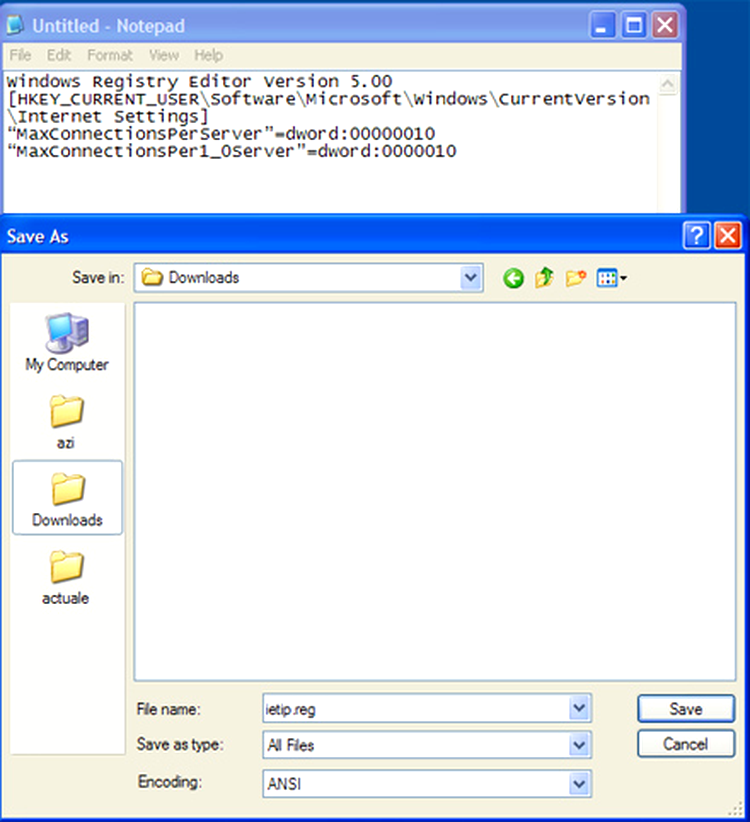Open the View Menu icon dropdown
This screenshot has height=822, width=750.
pyautogui.click(x=612, y=278)
